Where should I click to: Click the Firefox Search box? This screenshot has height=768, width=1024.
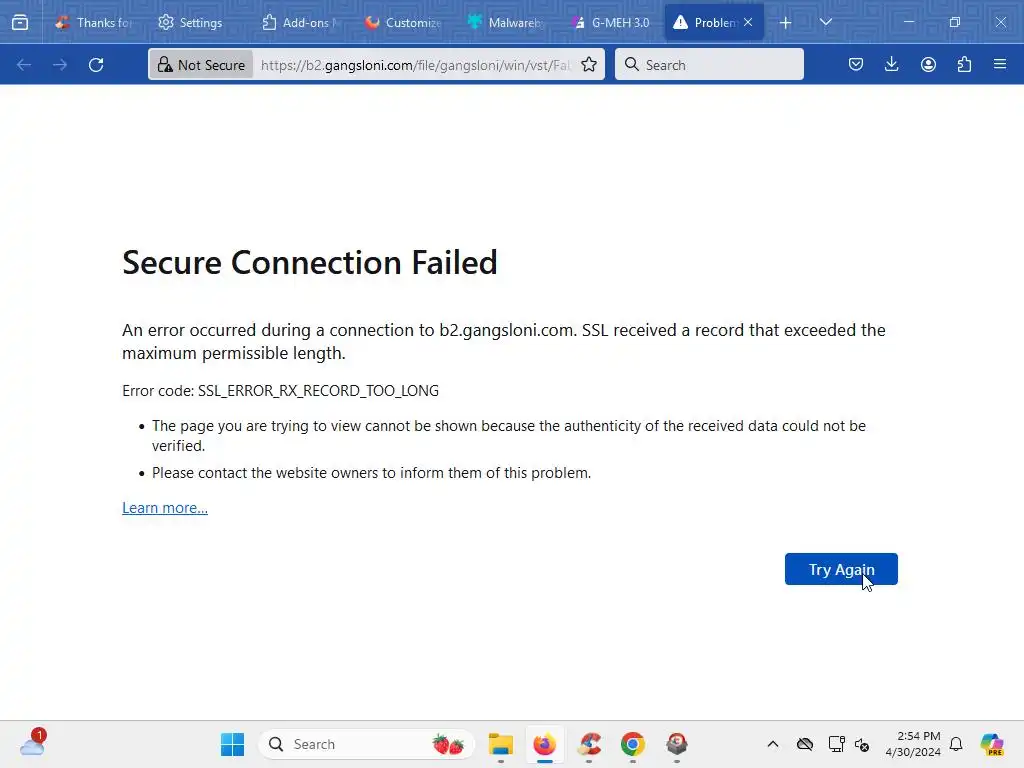pos(710,65)
